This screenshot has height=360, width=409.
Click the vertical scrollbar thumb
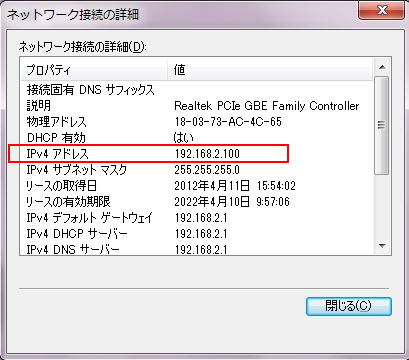coord(382,125)
